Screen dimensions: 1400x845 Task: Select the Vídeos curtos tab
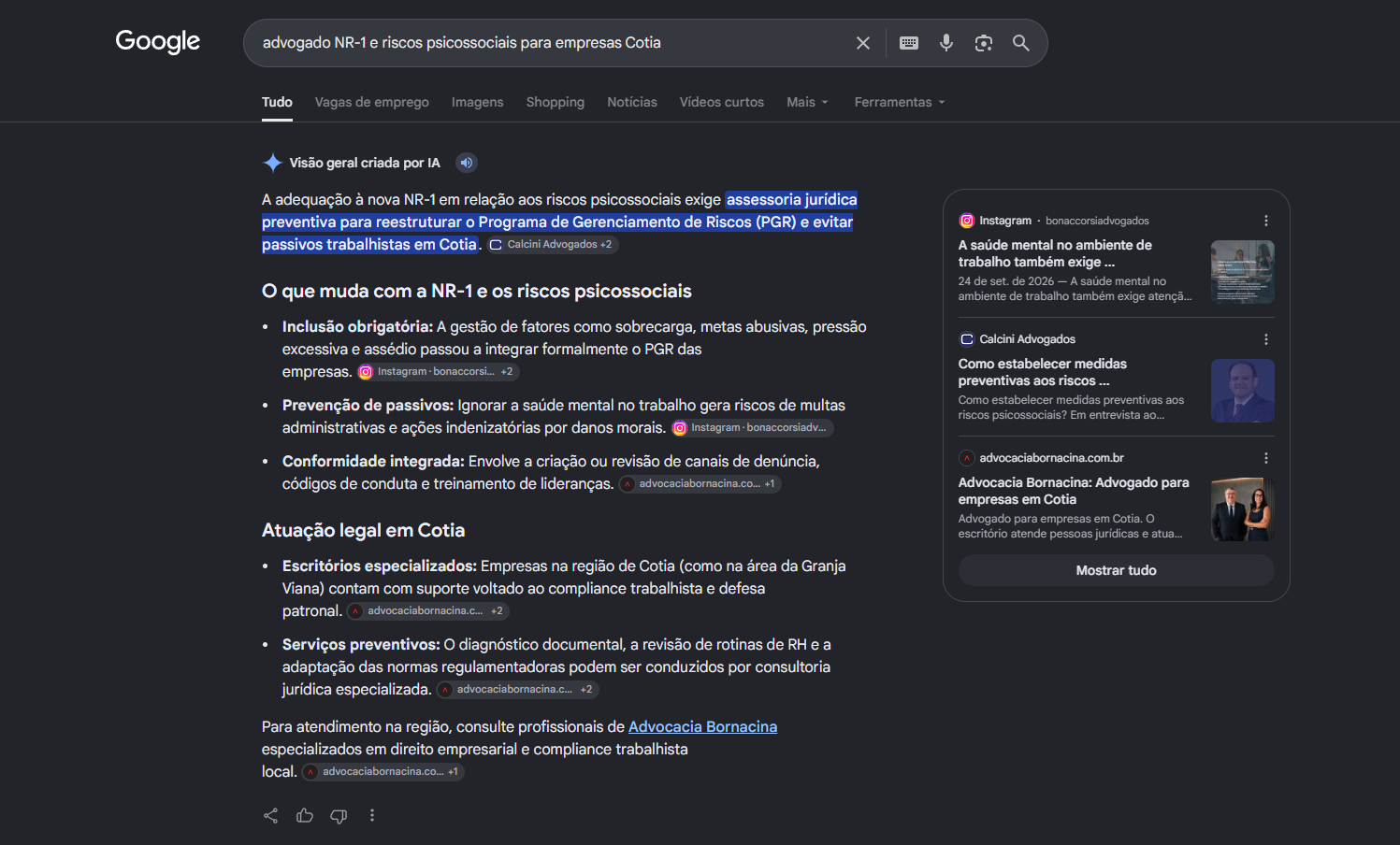pos(722,102)
